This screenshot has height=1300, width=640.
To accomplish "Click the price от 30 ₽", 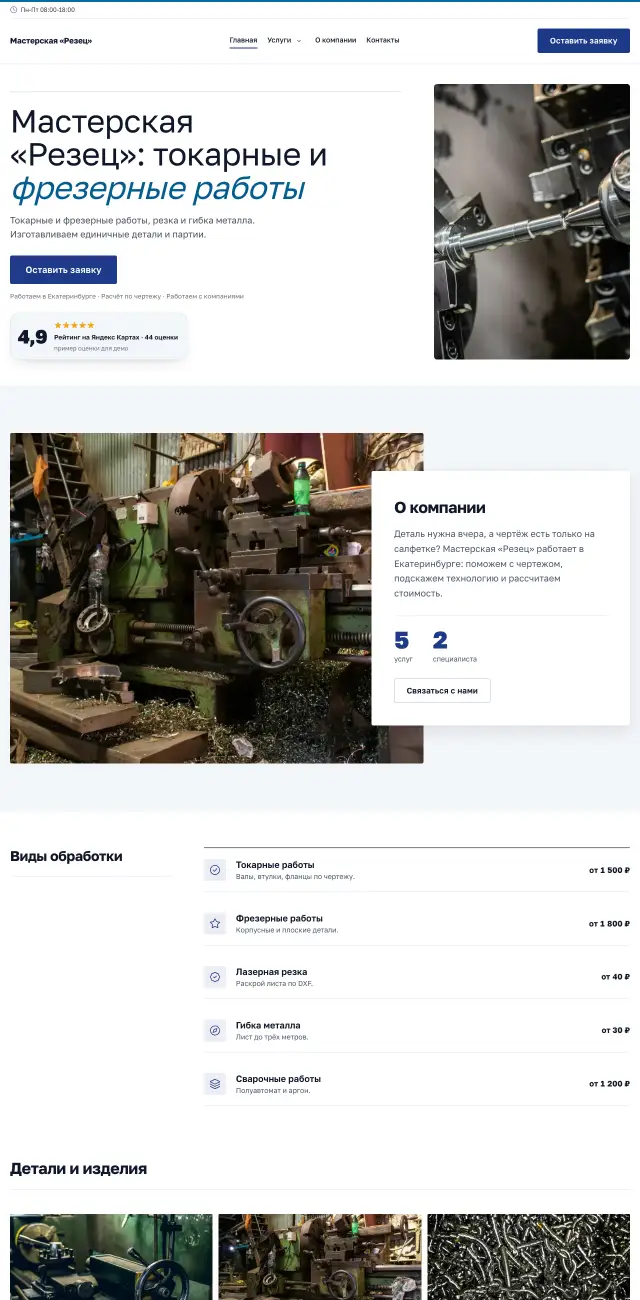I will 616,1031.
